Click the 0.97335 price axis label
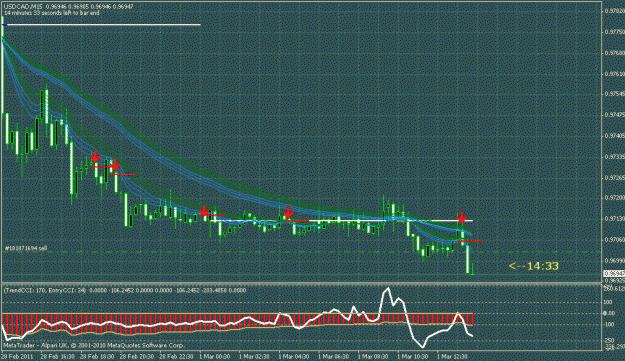This screenshot has height=361, width=625. [614, 157]
